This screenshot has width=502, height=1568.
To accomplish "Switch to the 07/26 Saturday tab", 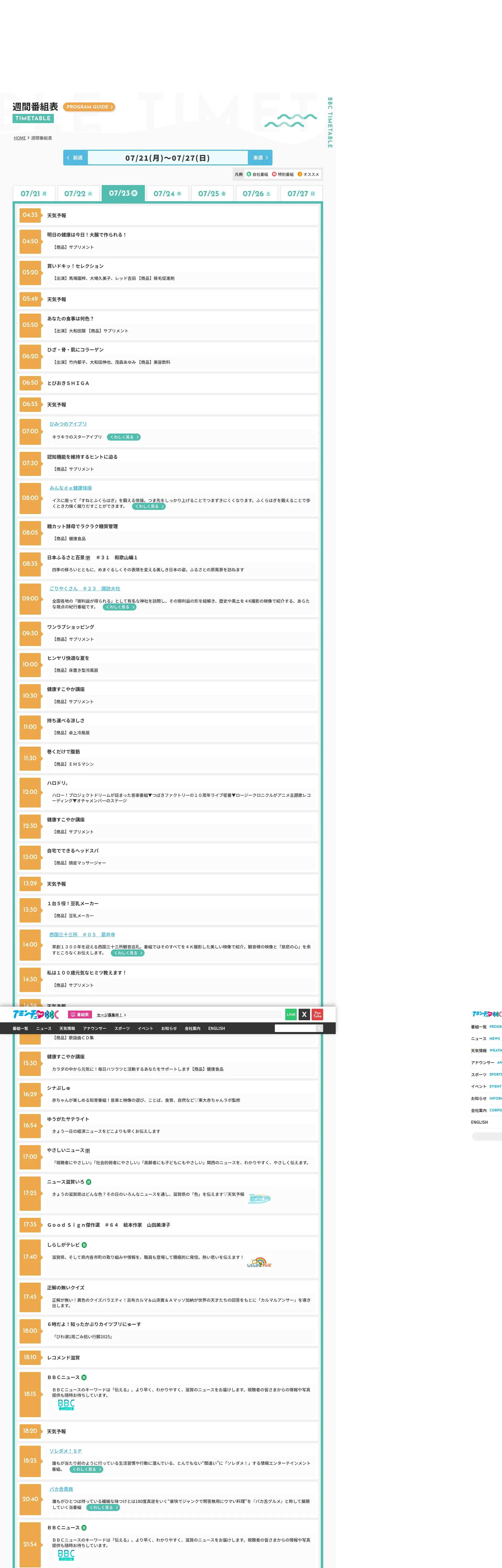I will pos(256,194).
